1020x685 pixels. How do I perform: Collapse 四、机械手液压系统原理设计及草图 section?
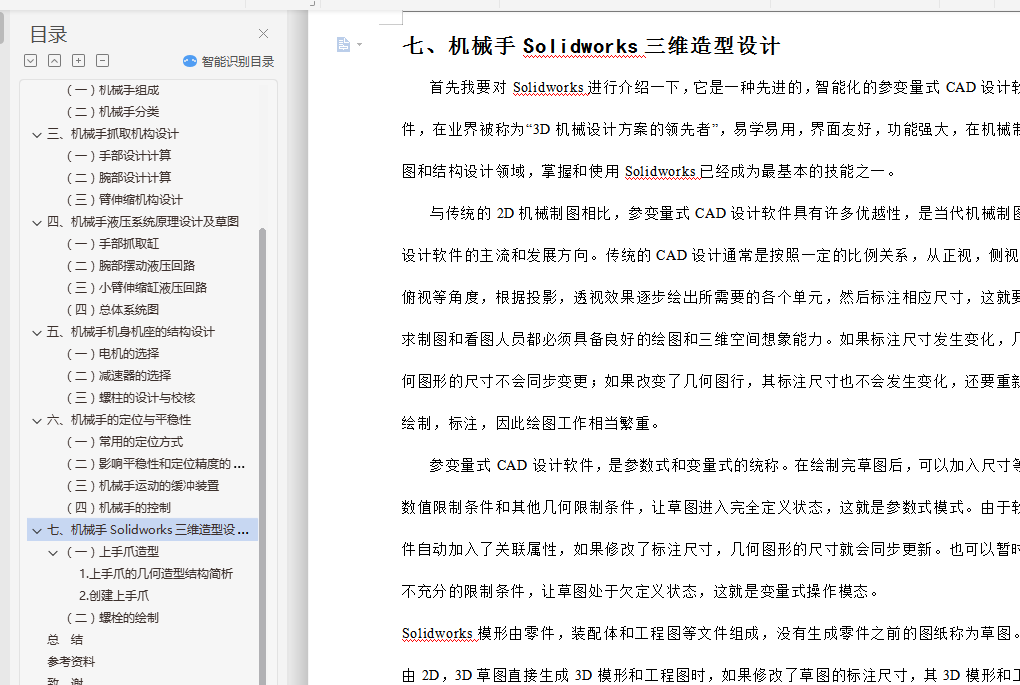(x=37, y=222)
